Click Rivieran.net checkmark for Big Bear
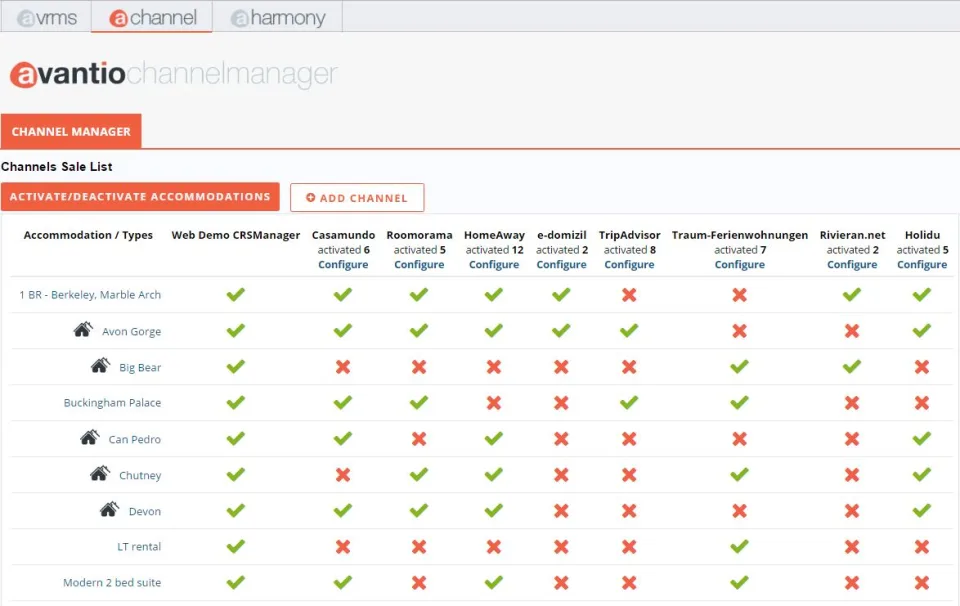 (852, 367)
